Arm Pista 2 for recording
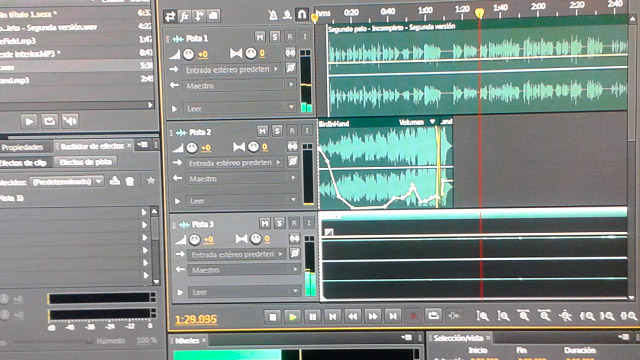 (x=292, y=131)
